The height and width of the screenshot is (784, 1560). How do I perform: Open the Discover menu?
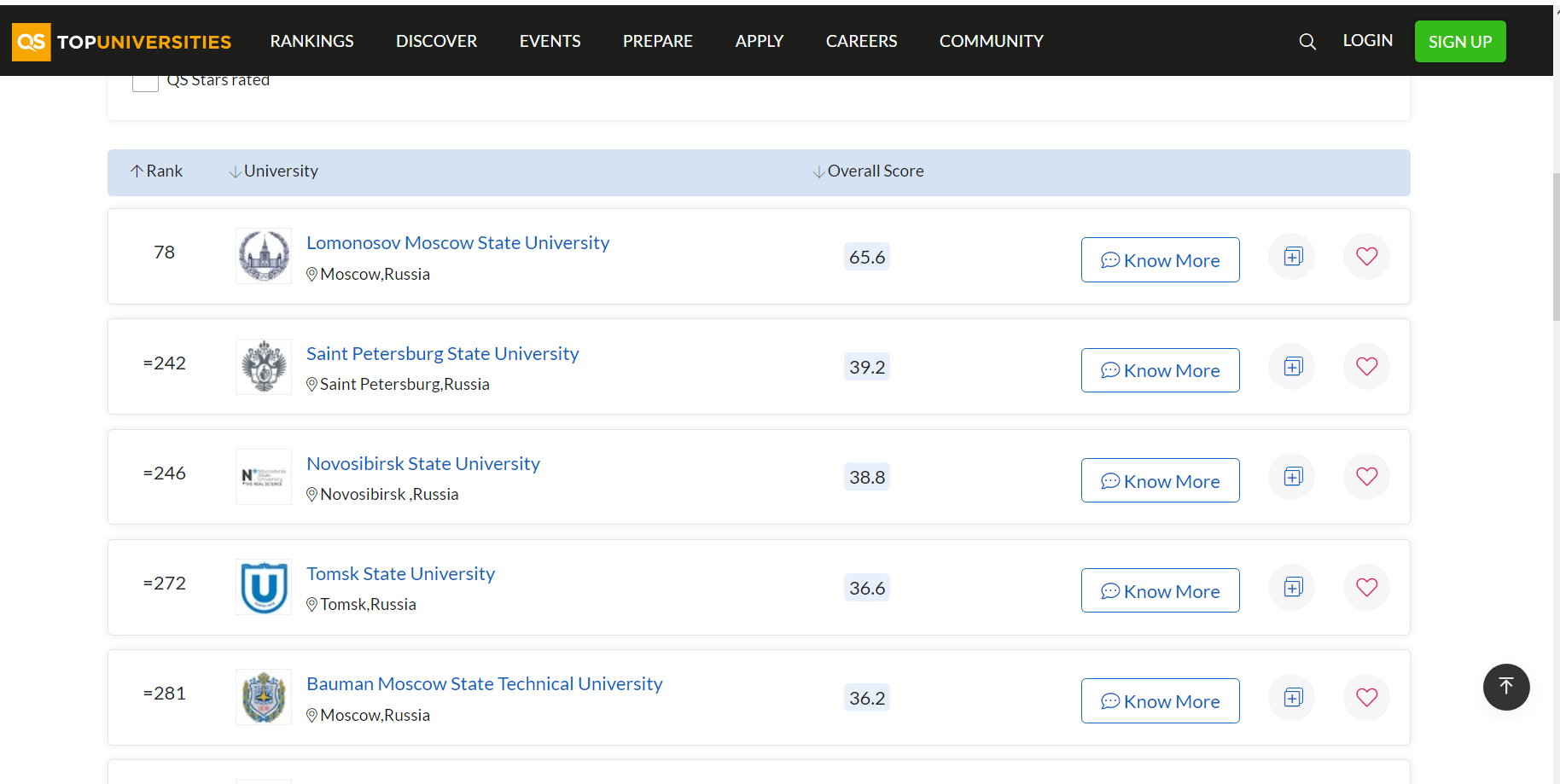tap(436, 41)
